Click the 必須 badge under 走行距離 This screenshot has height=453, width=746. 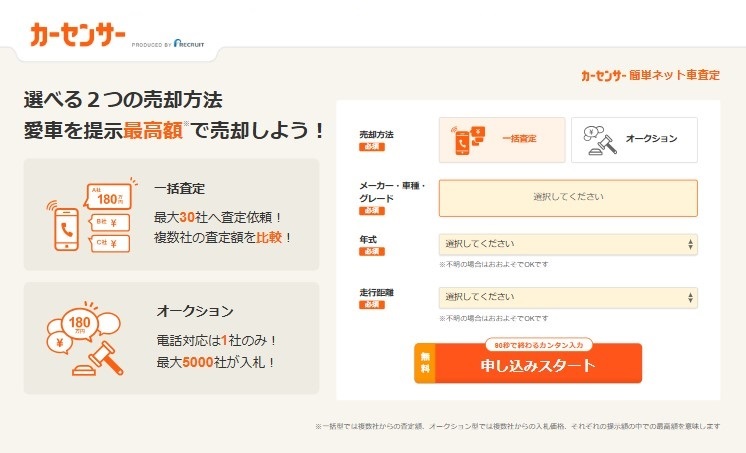[372, 305]
